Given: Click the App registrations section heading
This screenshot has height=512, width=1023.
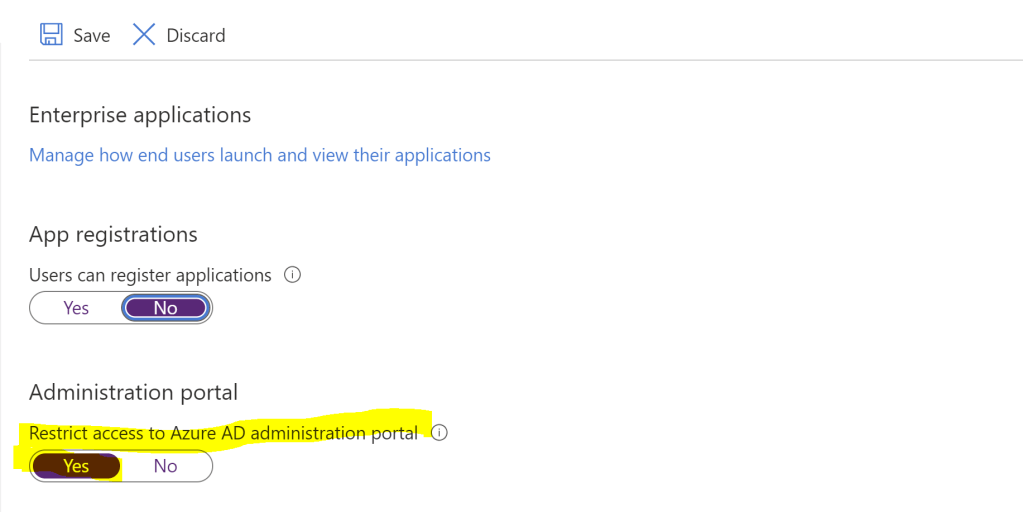Looking at the screenshot, I should coord(113,234).
